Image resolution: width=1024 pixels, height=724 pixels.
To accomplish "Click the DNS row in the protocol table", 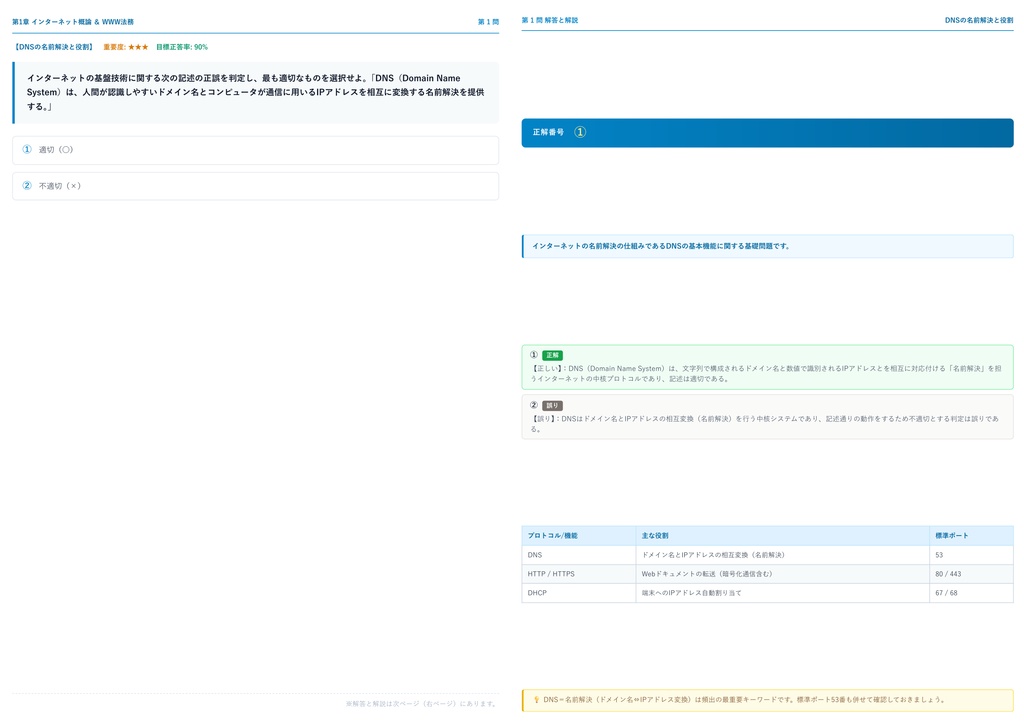I will (x=767, y=555).
